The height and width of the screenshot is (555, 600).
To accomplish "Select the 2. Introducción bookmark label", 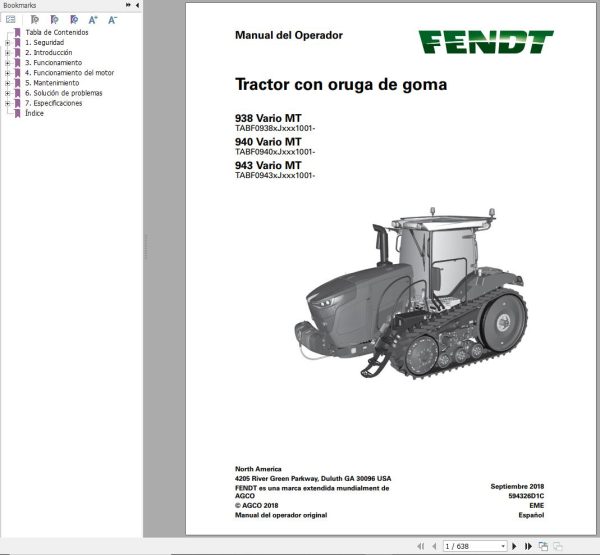I will tap(49, 52).
